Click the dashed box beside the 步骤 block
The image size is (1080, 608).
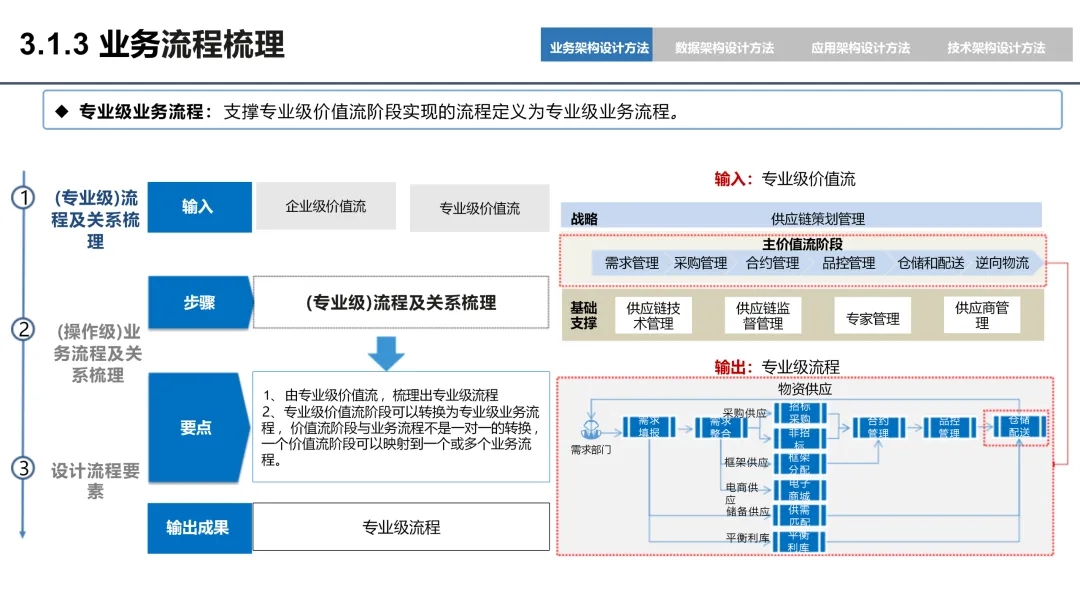[x=401, y=302]
